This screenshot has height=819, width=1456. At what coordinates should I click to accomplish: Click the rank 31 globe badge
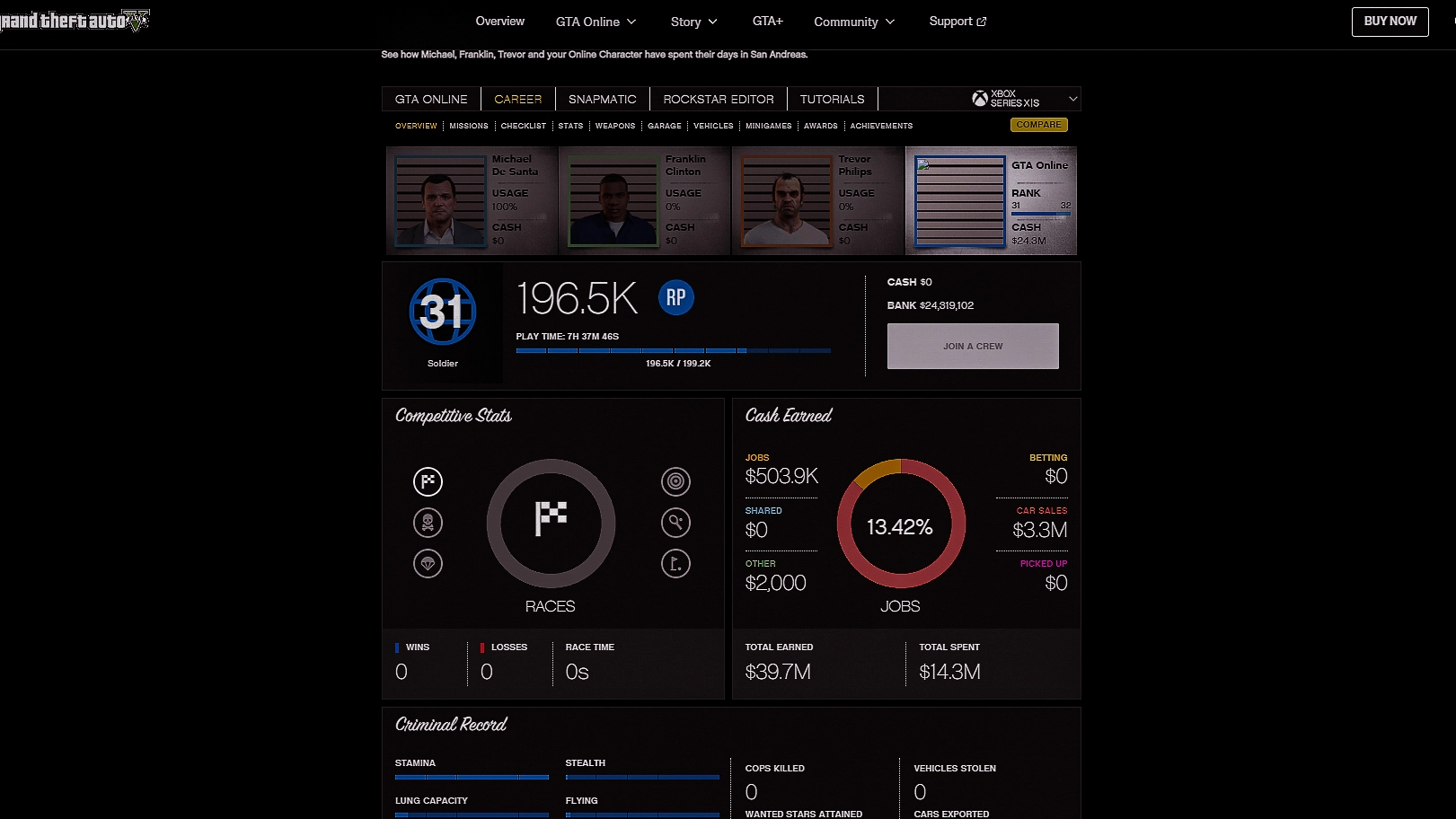pyautogui.click(x=442, y=312)
